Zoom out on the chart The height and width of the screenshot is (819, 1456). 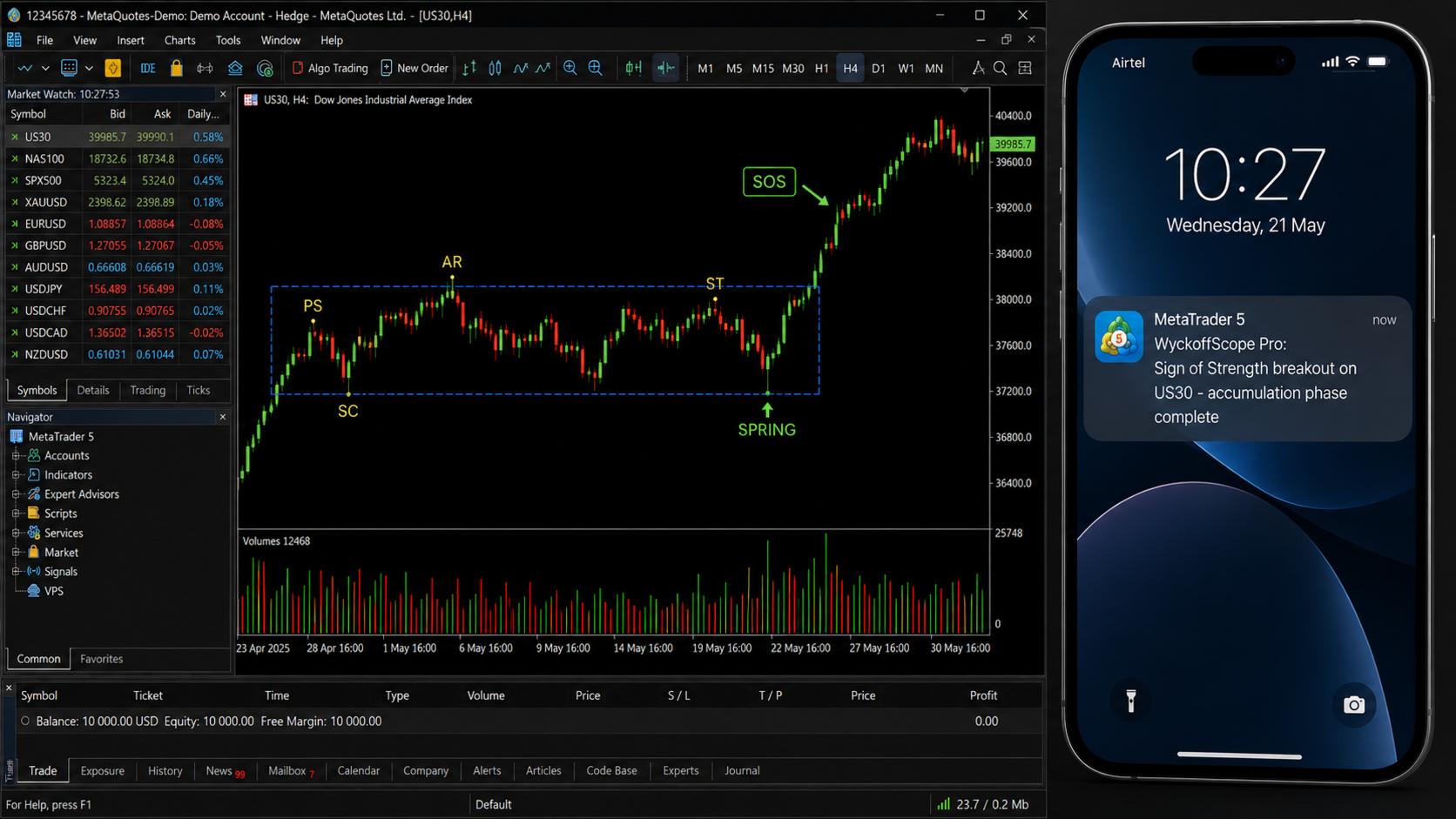pyautogui.click(x=596, y=68)
